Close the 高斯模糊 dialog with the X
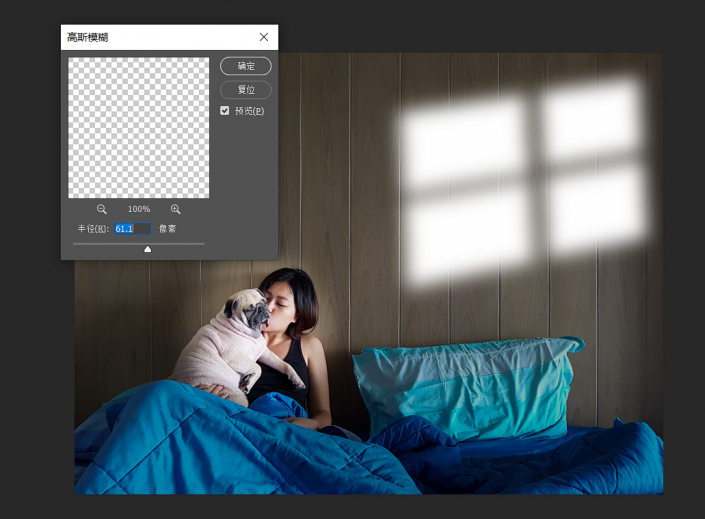This screenshot has height=519, width=705. click(x=264, y=37)
